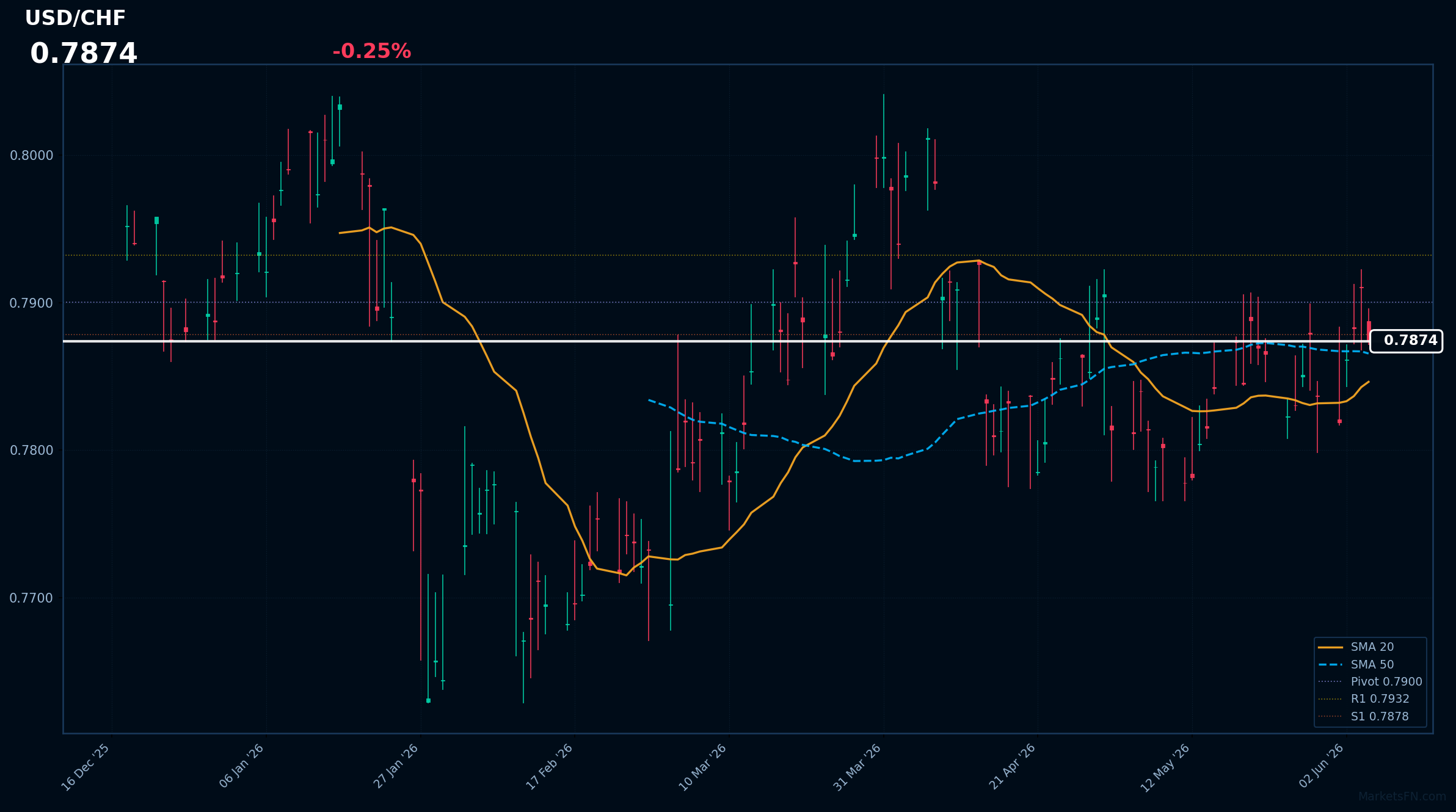
Task: Click the 0.8000 y-axis label
Action: click(x=32, y=156)
